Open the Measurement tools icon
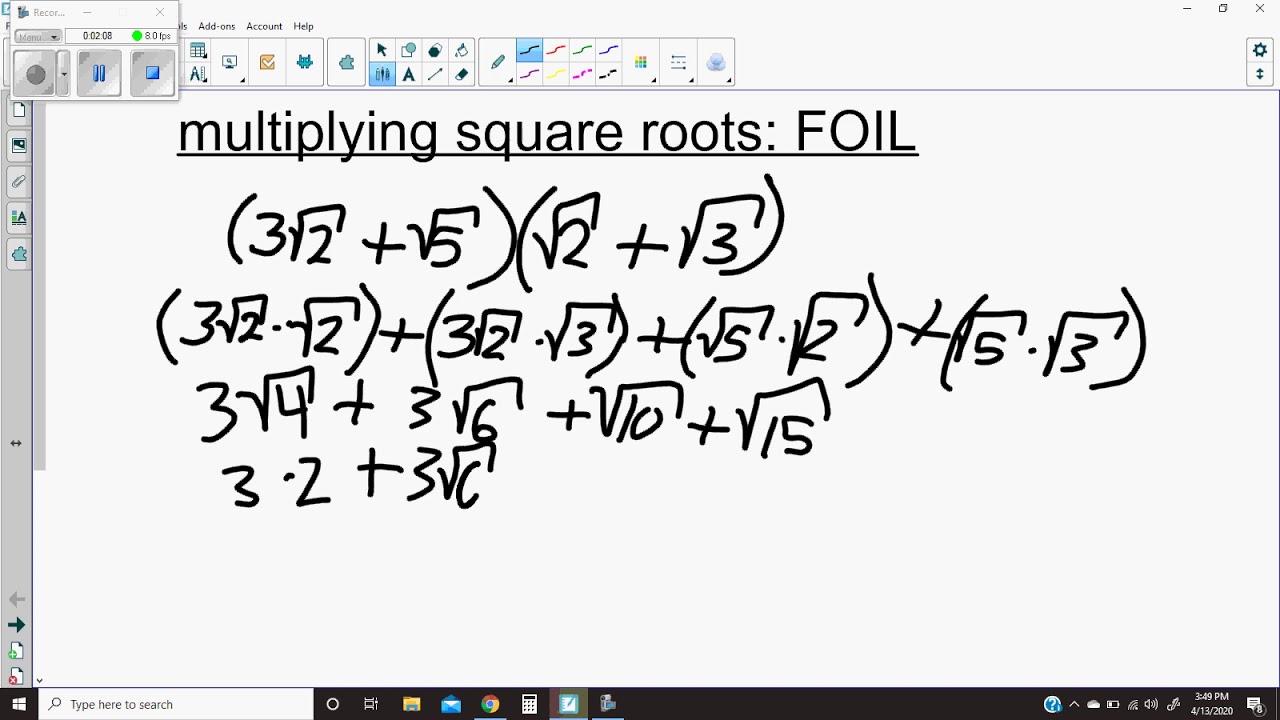Screen dimensions: 1280x720 pos(198,74)
